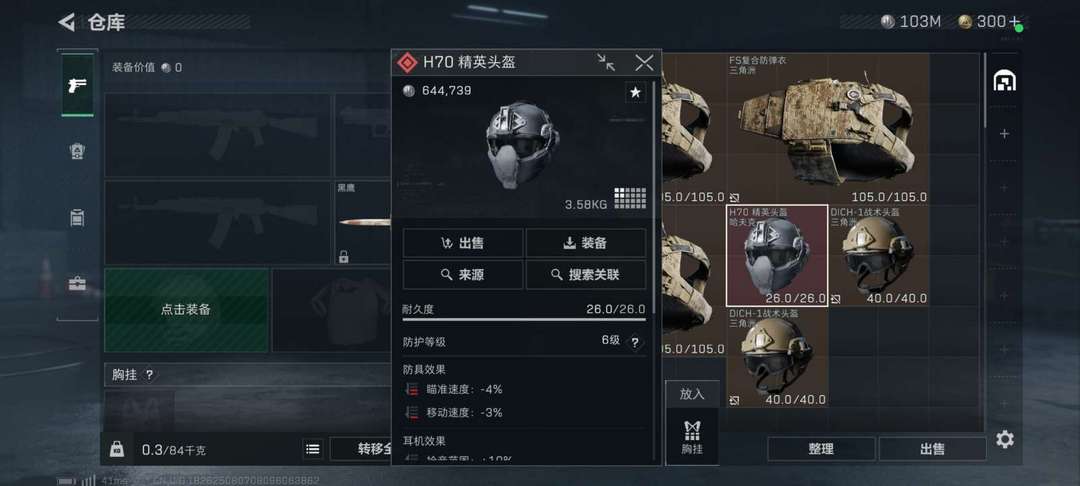Select the weapon pistol tab in left sidebar
This screenshot has height=486, width=1080.
click(77, 85)
